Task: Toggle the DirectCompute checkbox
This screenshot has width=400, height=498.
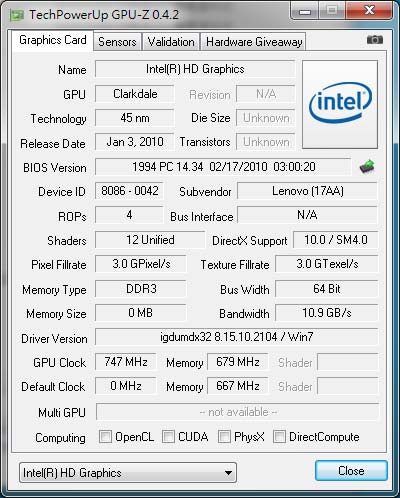Action: tap(279, 437)
